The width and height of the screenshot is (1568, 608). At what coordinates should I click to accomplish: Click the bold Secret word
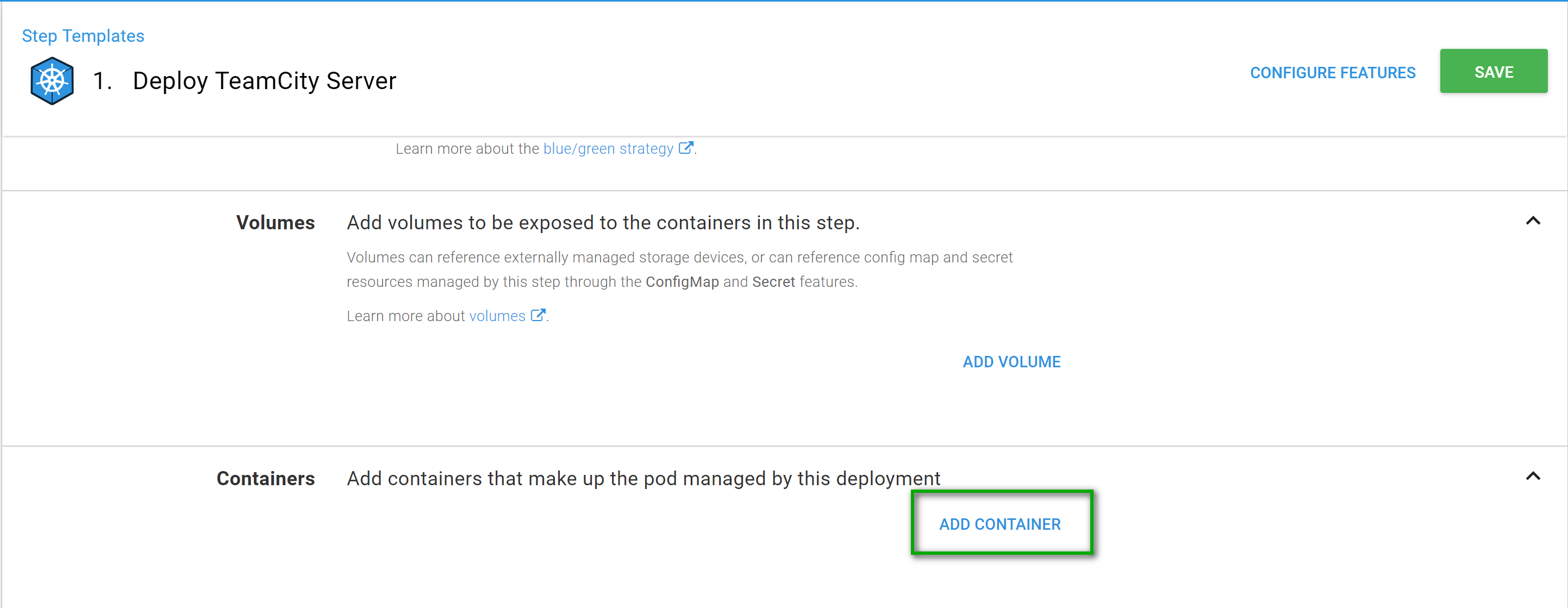(x=773, y=282)
